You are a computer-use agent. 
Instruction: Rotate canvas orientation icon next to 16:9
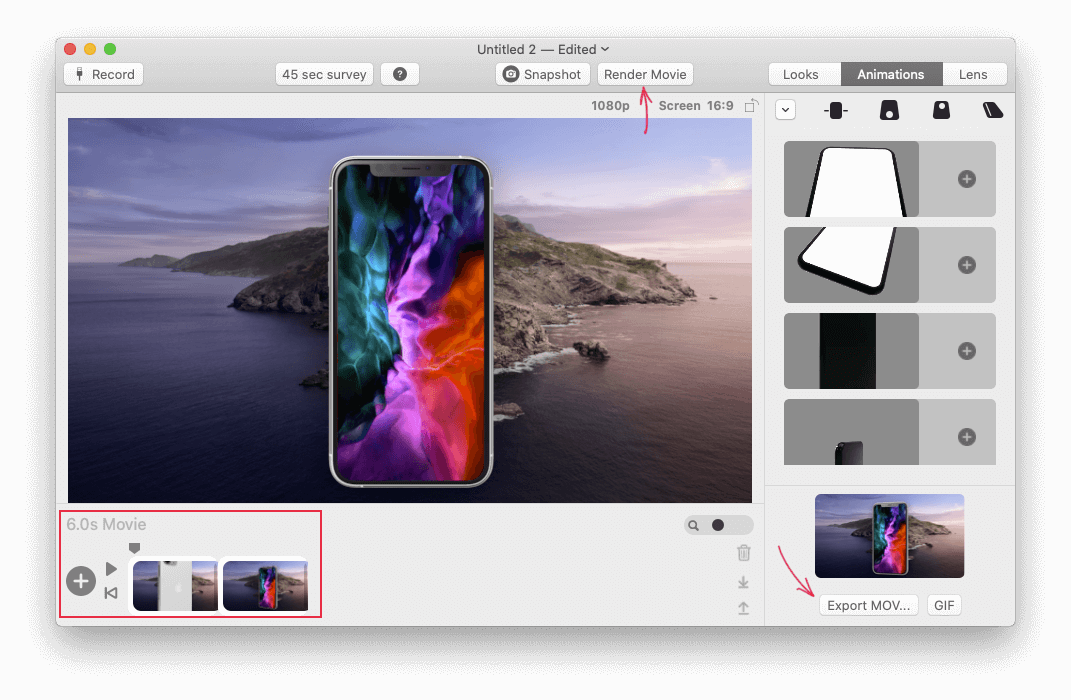coord(751,106)
